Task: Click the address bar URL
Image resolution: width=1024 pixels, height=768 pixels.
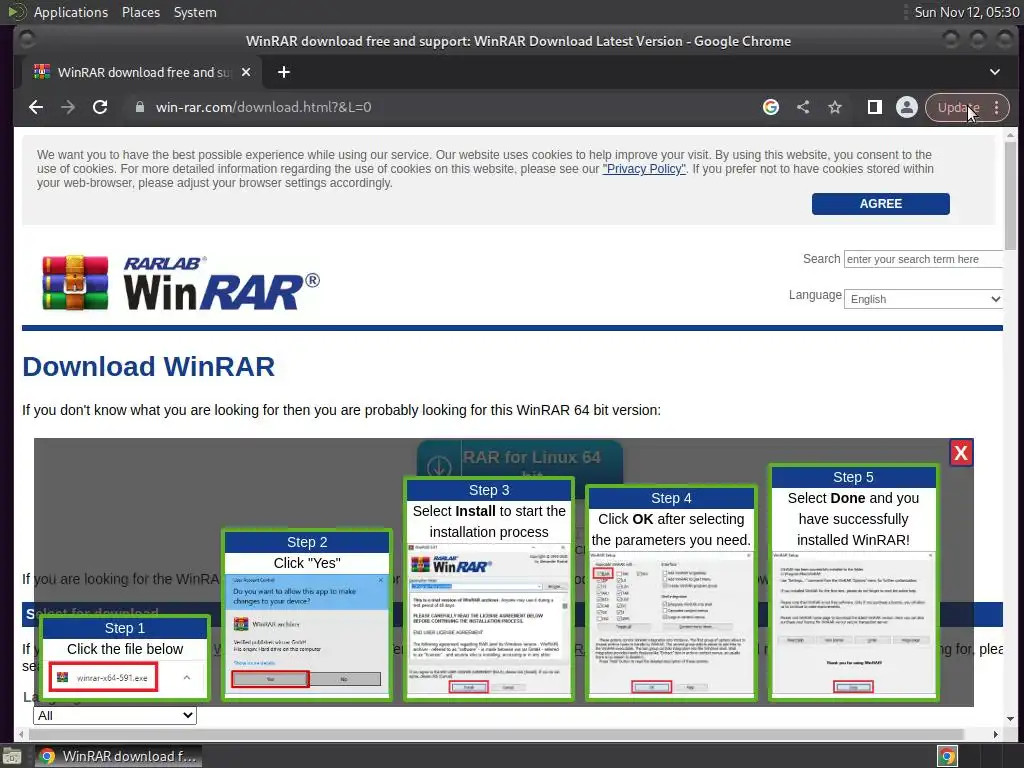Action: (x=263, y=107)
